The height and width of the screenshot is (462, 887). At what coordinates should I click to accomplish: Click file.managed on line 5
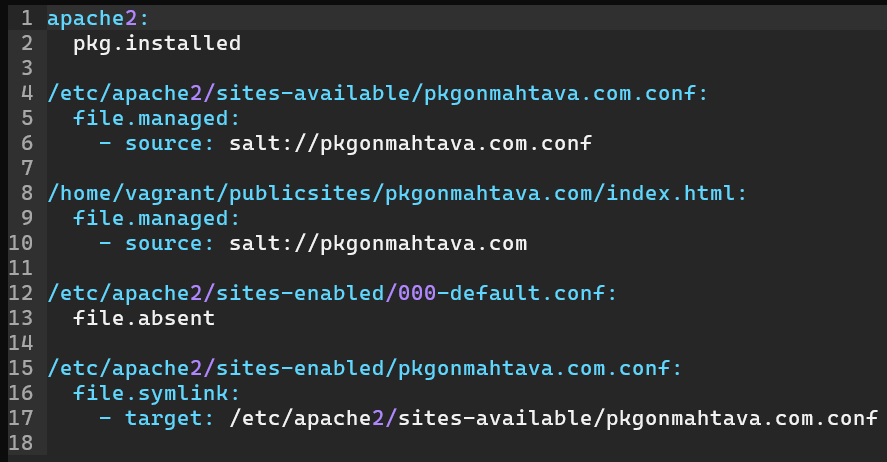(157, 118)
